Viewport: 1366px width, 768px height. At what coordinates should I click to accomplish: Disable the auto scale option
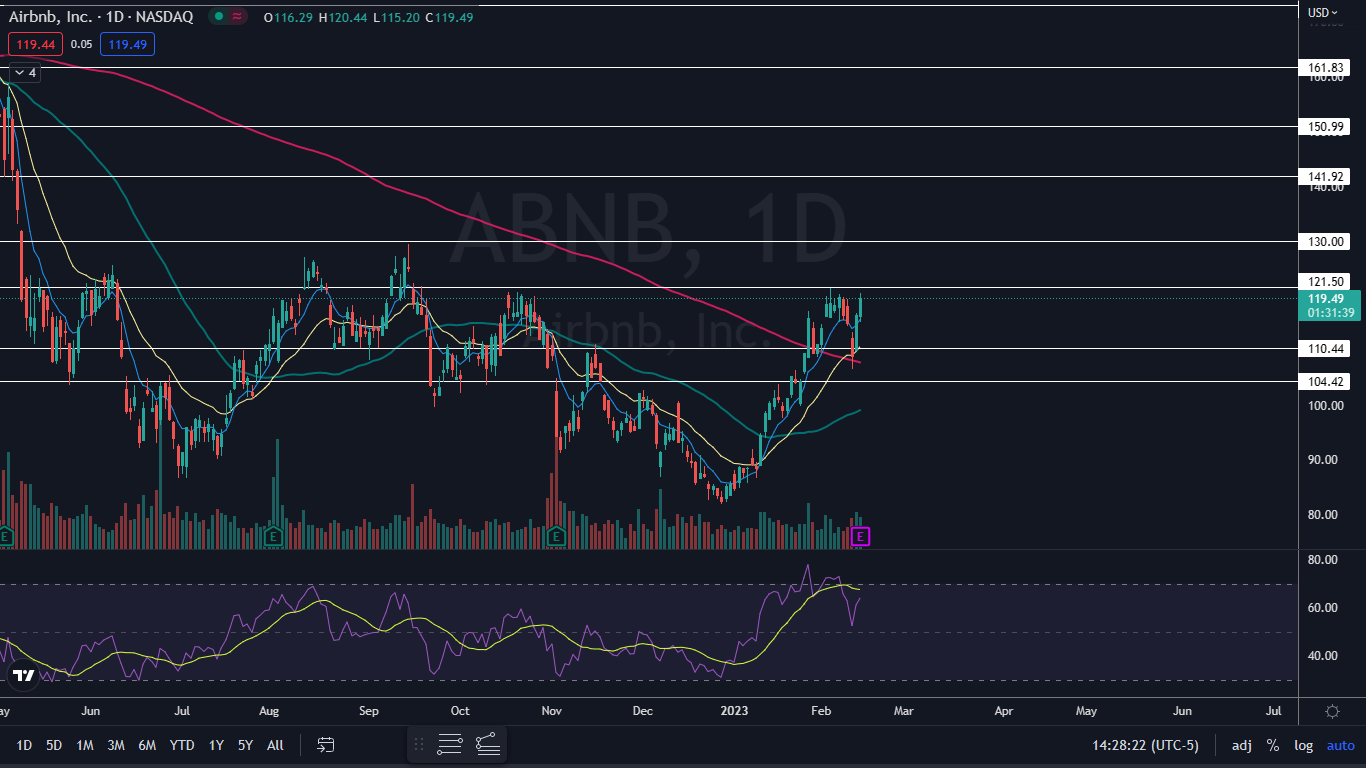pyautogui.click(x=1340, y=745)
